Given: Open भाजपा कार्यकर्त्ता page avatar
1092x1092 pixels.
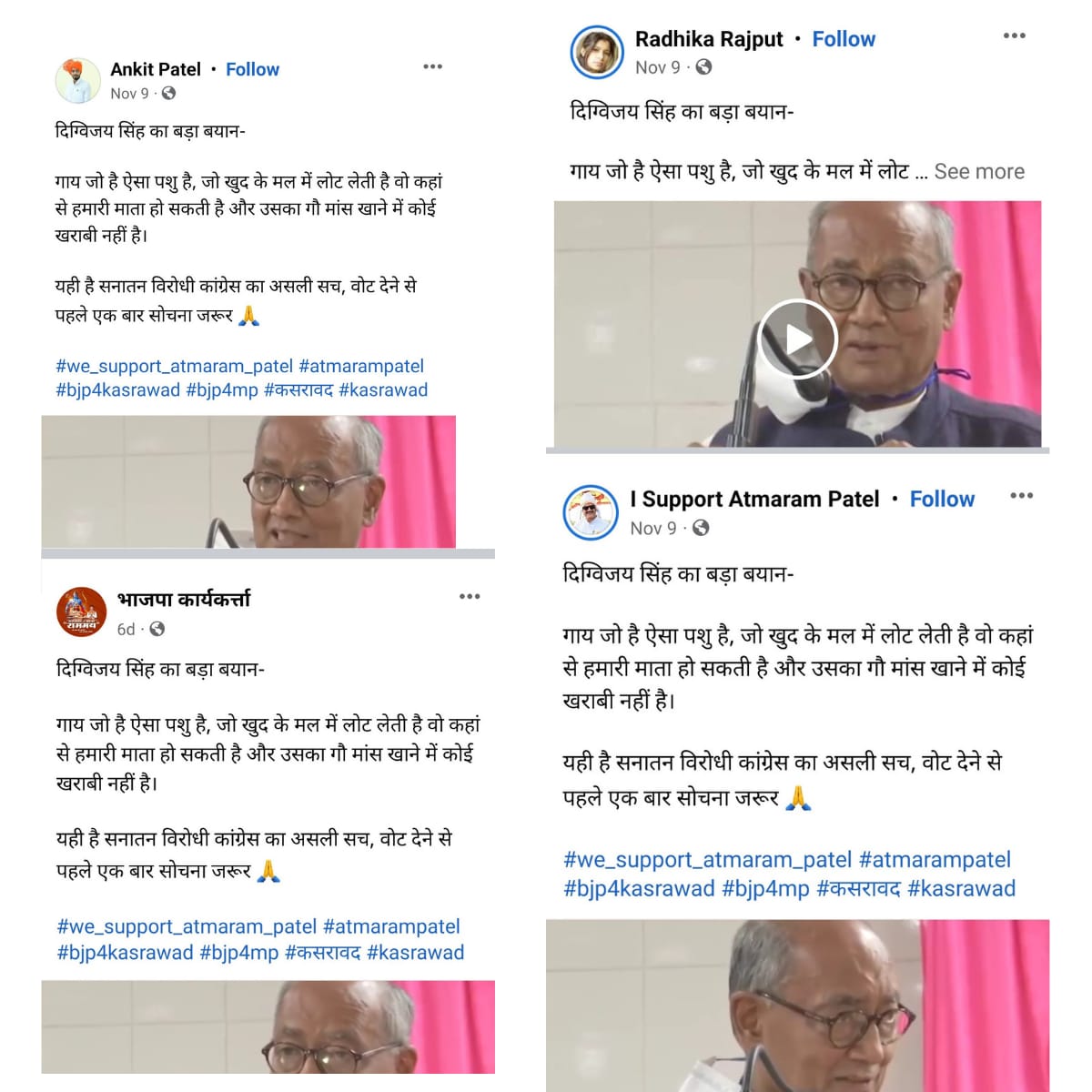Looking at the screenshot, I should 82,612.
